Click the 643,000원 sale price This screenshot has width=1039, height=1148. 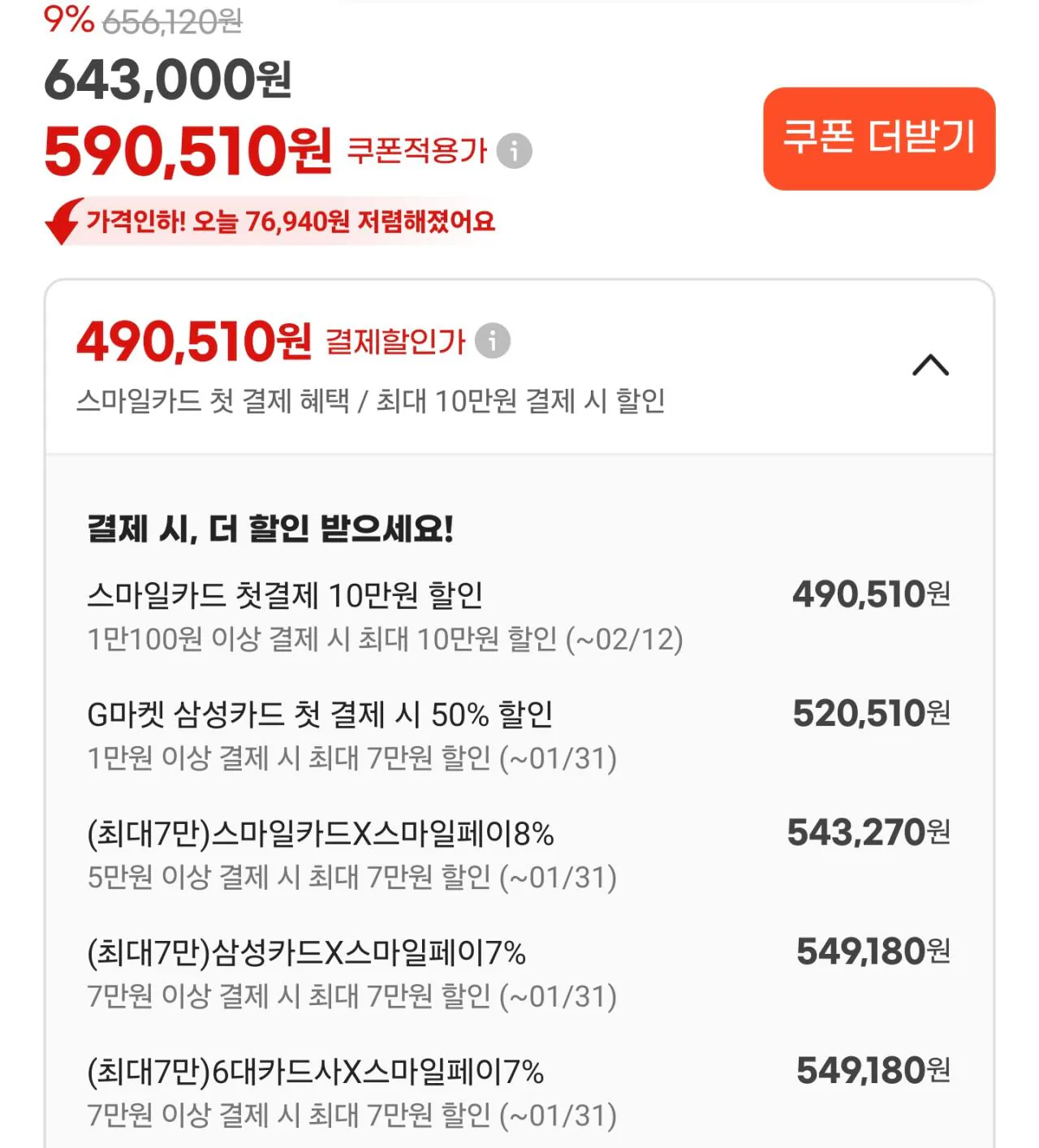(168, 80)
